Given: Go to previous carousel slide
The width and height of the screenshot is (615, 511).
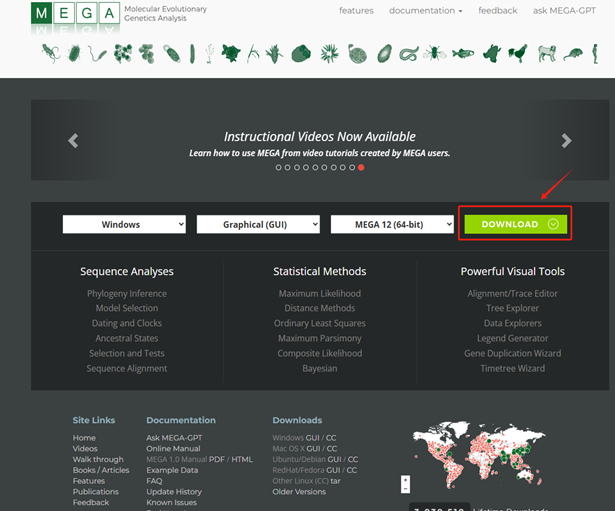Looking at the screenshot, I should pos(73,140).
